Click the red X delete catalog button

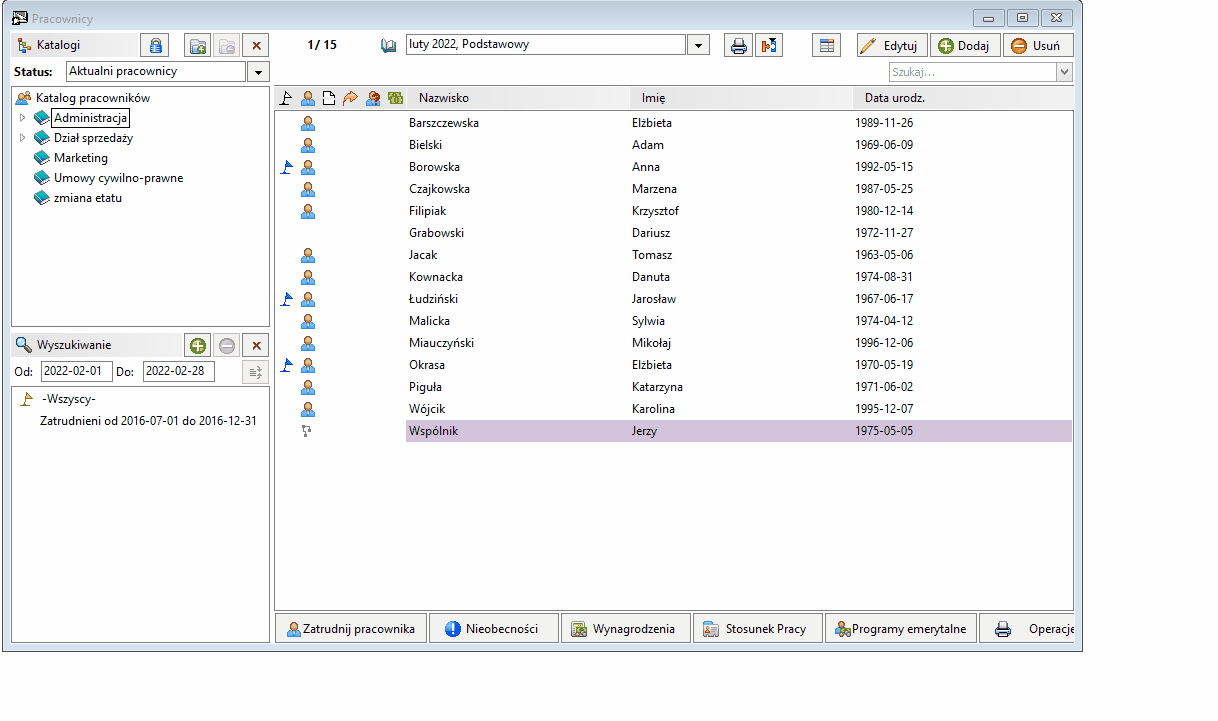256,45
